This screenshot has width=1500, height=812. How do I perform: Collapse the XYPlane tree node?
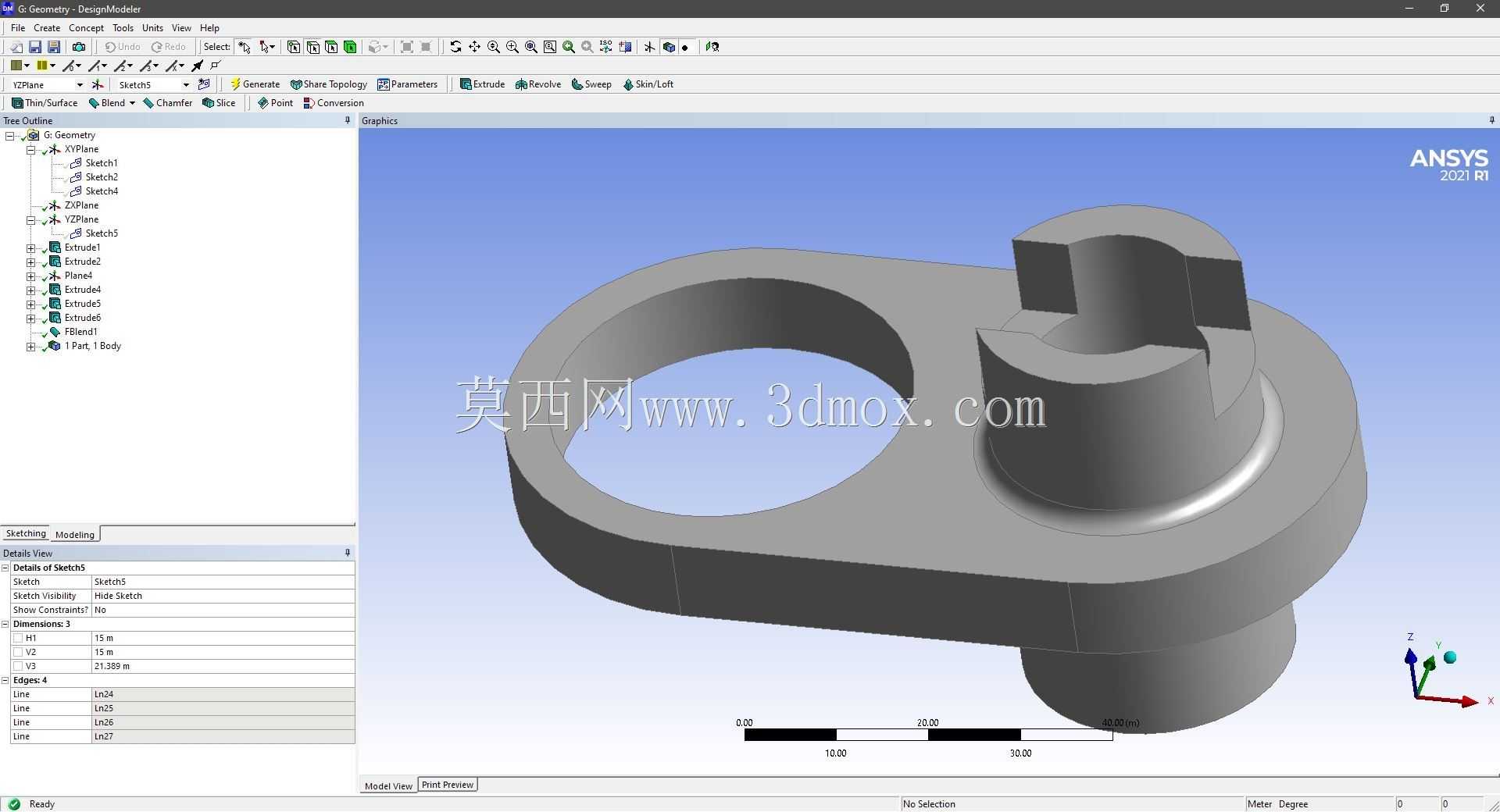(30, 150)
